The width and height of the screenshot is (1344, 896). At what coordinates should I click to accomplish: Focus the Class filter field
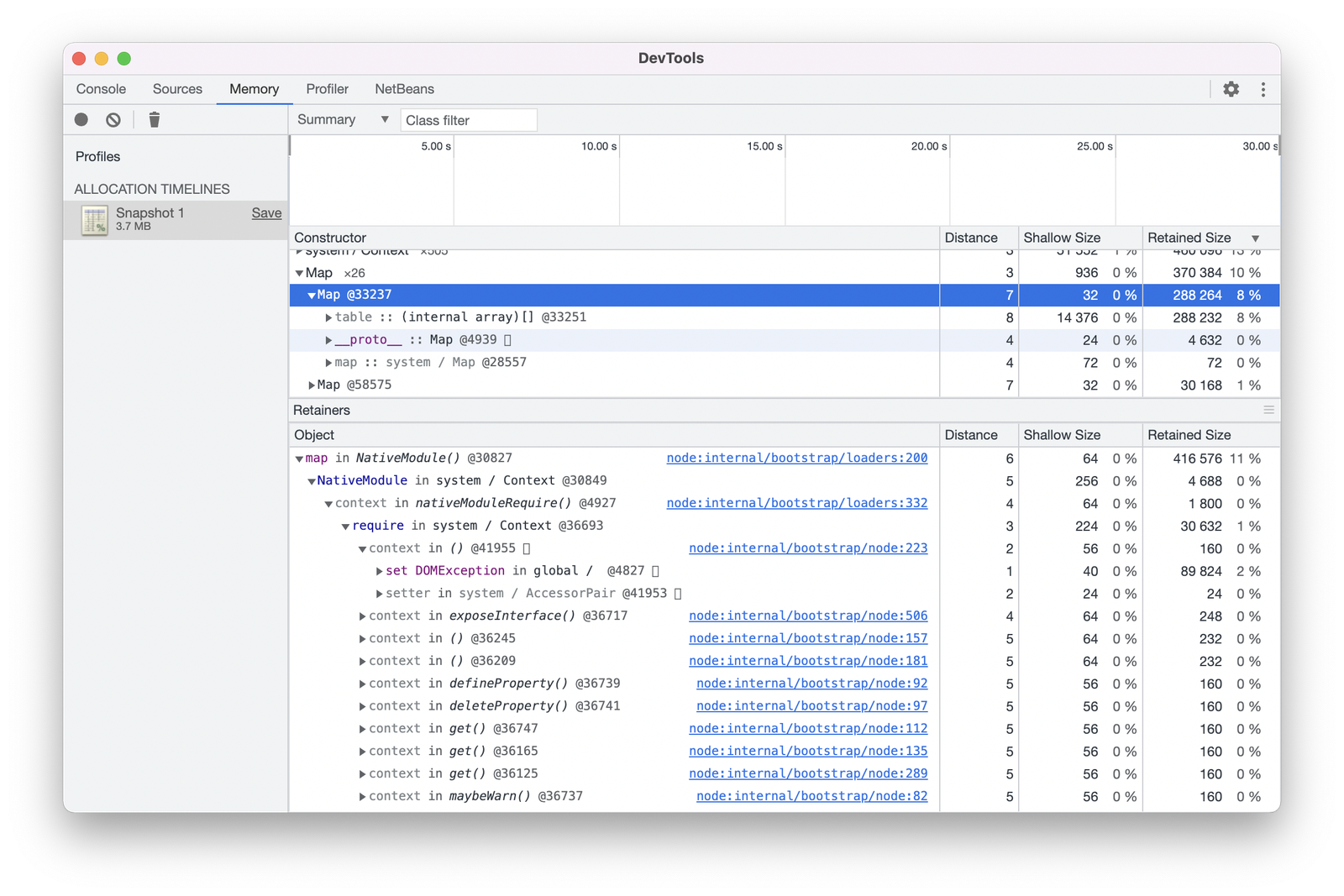coord(468,120)
